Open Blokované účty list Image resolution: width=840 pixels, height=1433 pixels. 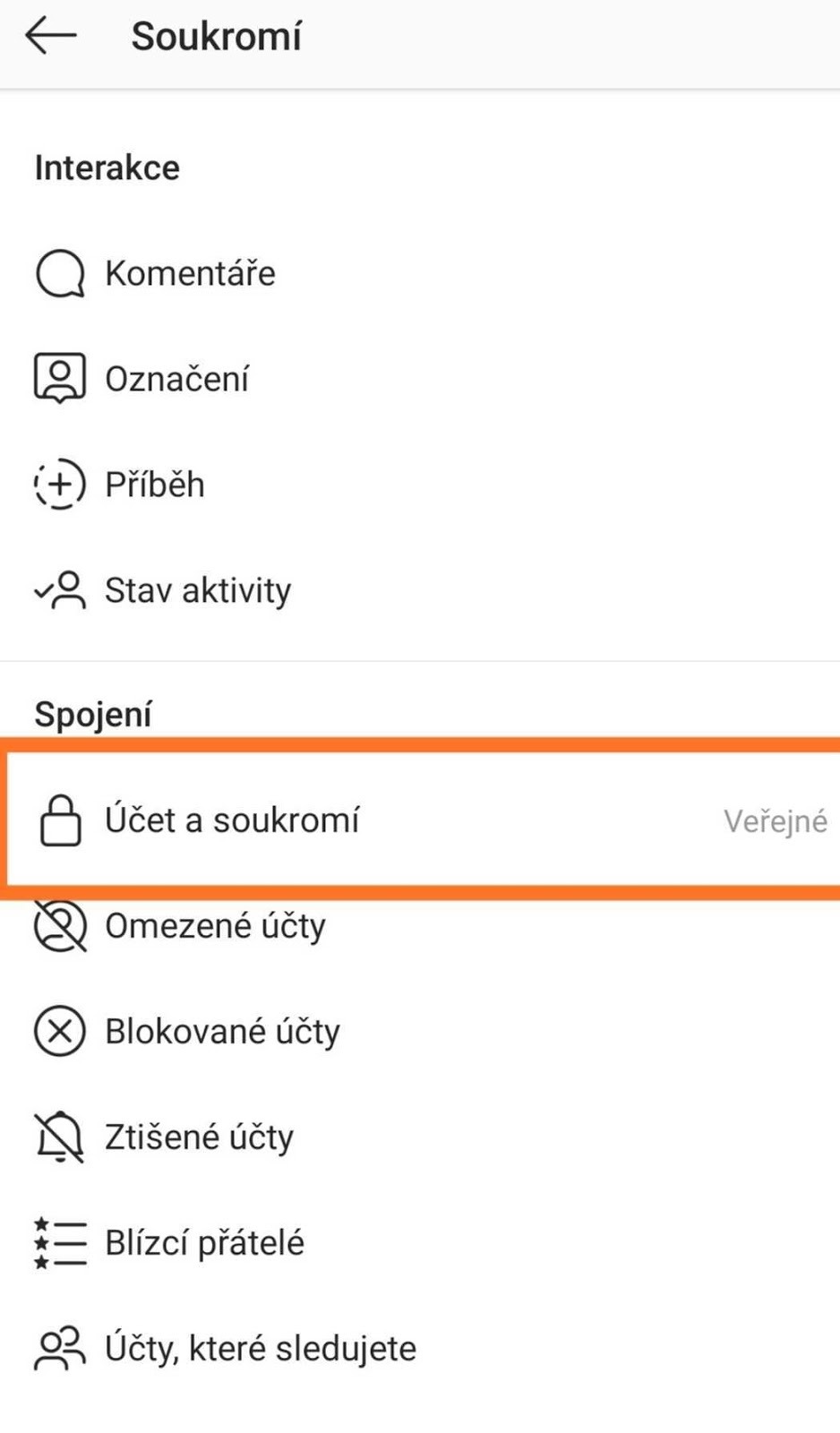[x=420, y=1032]
